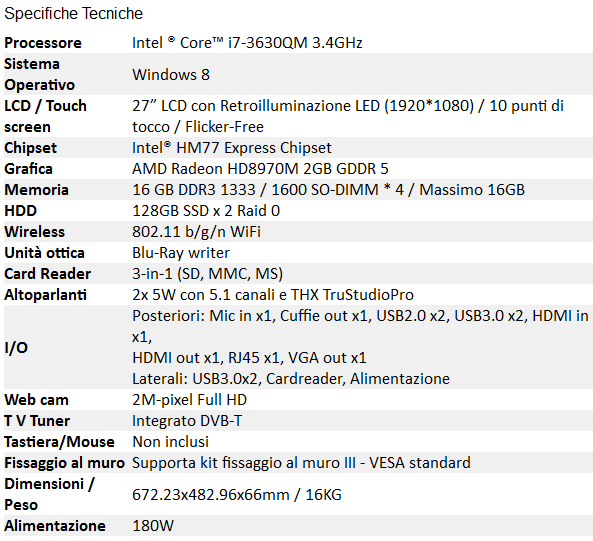Click the LCD / Touch screen label
This screenshot has height=541, width=593.
[x=45, y=116]
